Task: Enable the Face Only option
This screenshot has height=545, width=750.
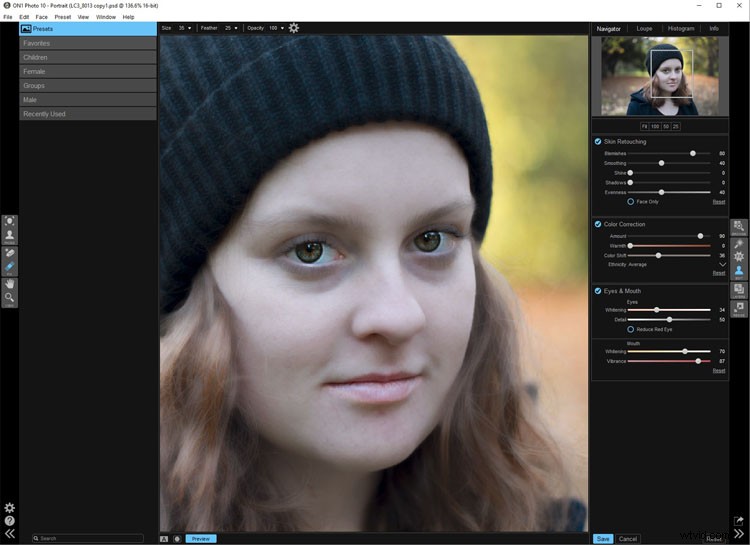Action: [x=630, y=201]
